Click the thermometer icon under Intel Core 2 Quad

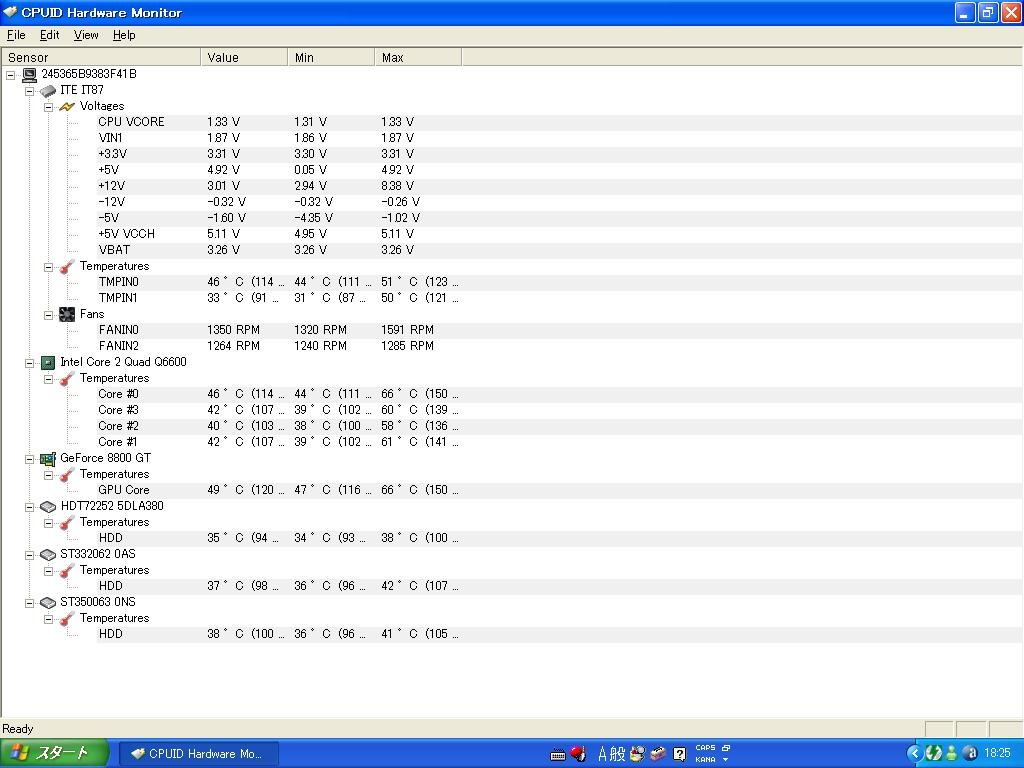pos(67,379)
